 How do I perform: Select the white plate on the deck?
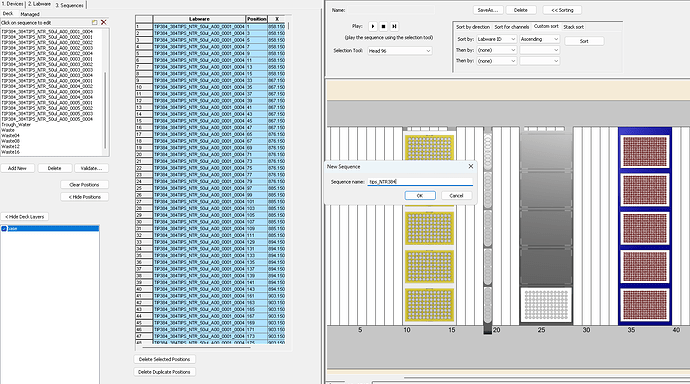[x=546, y=305]
